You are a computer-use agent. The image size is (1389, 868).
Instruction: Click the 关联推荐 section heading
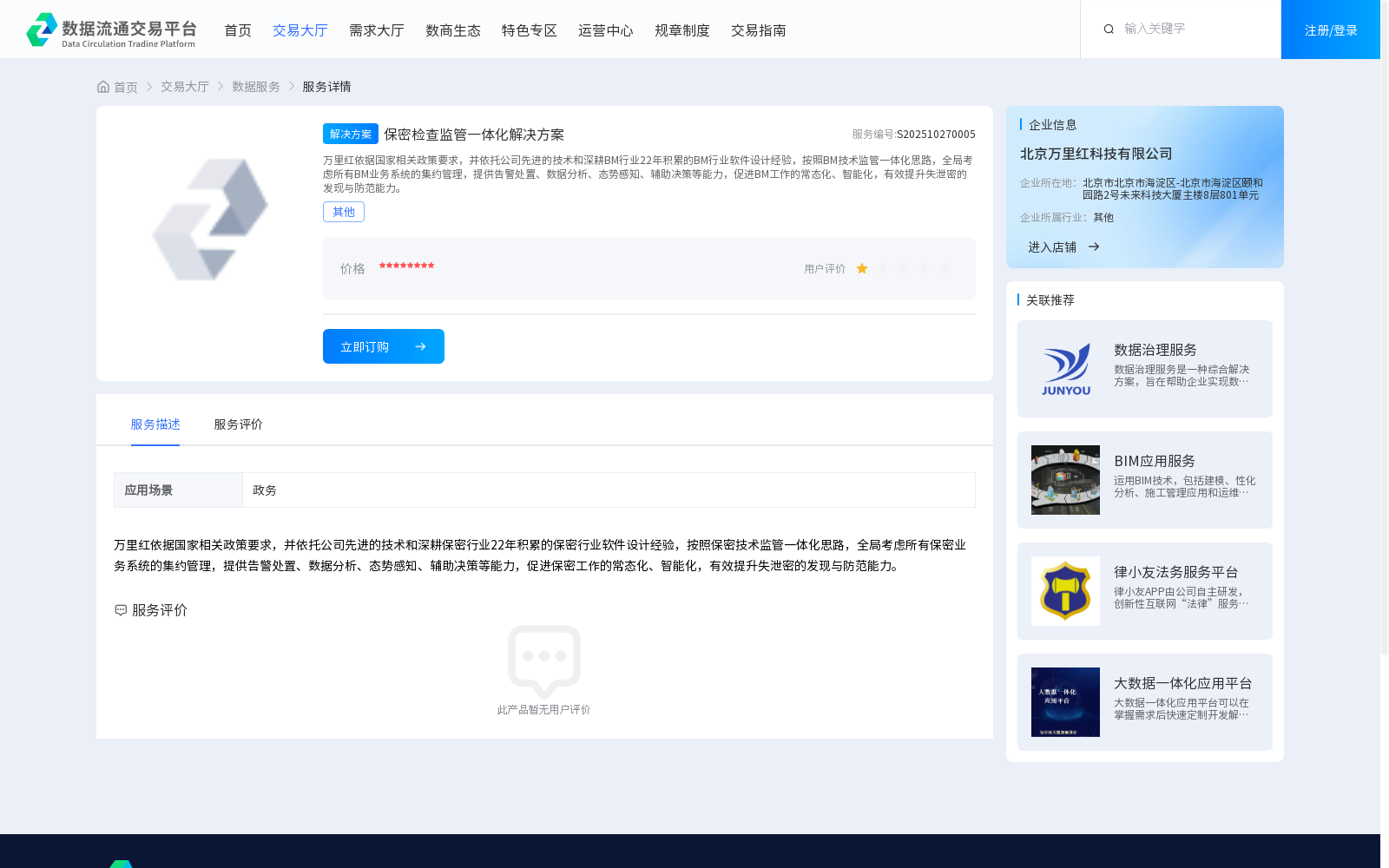(1050, 300)
